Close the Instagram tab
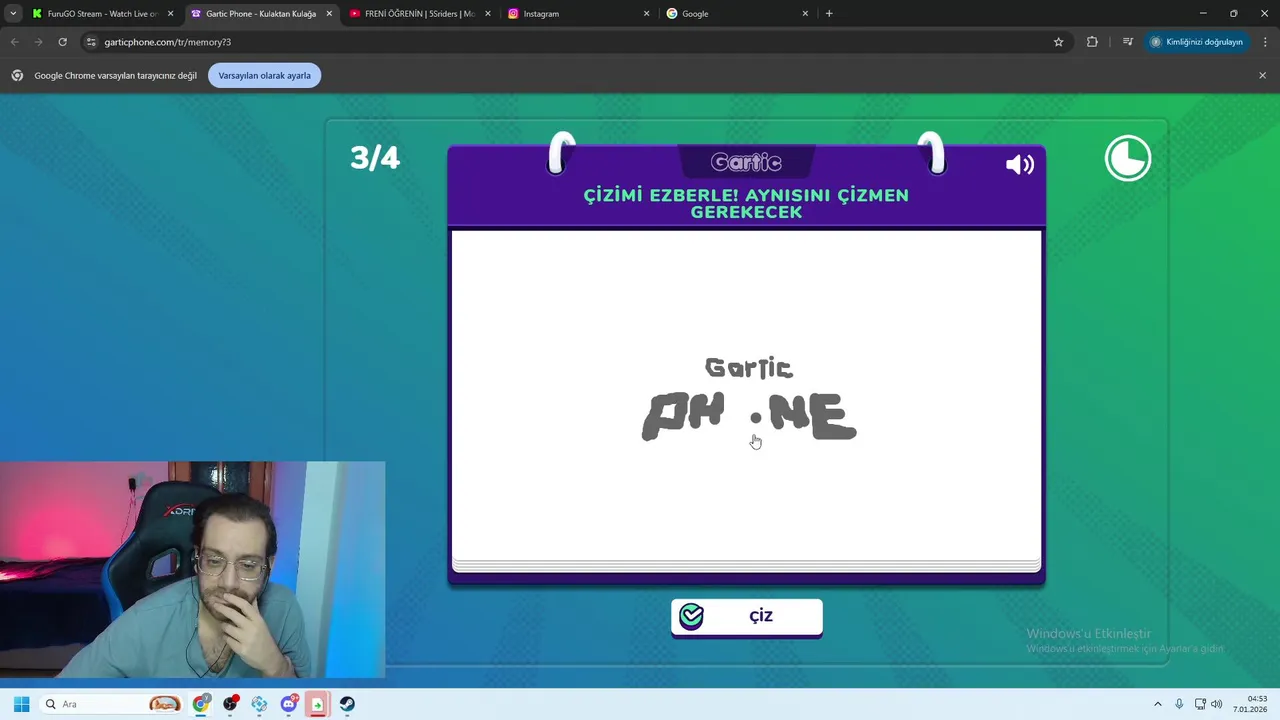 [646, 14]
